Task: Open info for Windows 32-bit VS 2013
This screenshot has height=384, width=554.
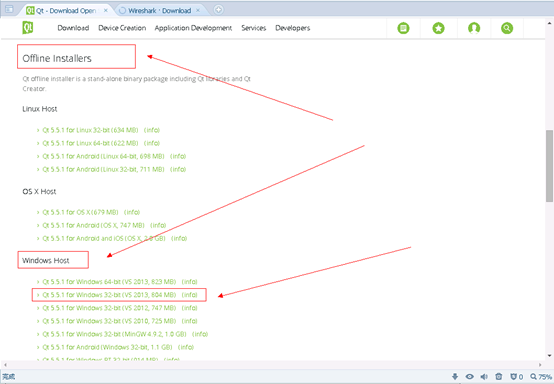Action: [x=190, y=295]
